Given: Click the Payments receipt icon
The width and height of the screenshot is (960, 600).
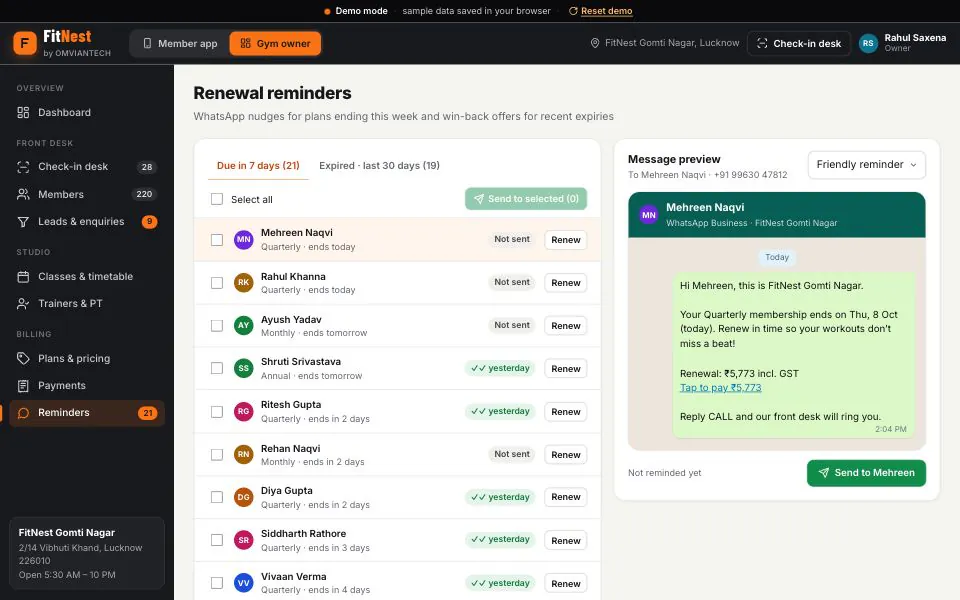Looking at the screenshot, I should pyautogui.click(x=23, y=386).
